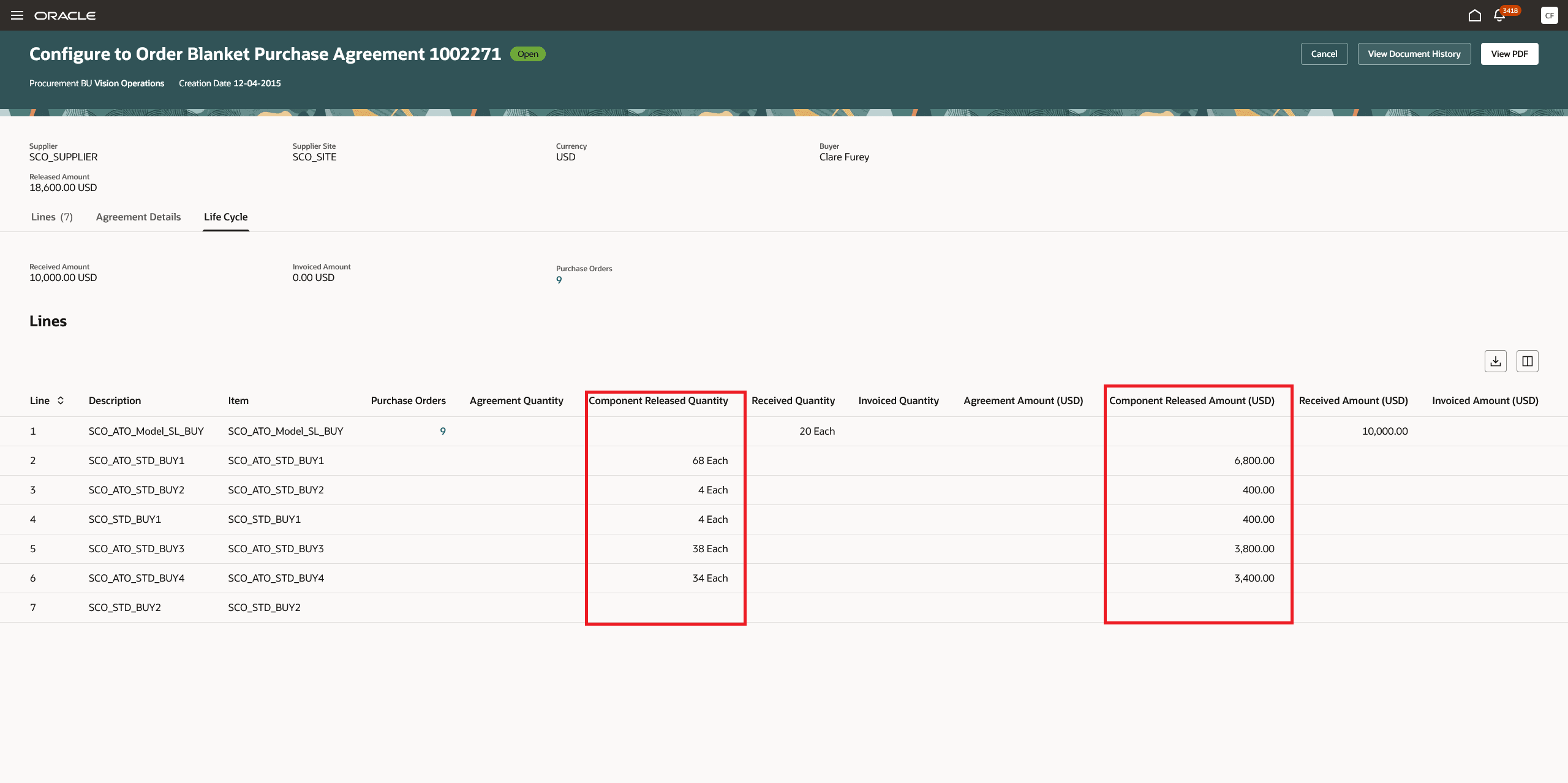Image resolution: width=1568 pixels, height=783 pixels.
Task: Click the Received Amount (USD) column header
Action: pyautogui.click(x=1353, y=400)
